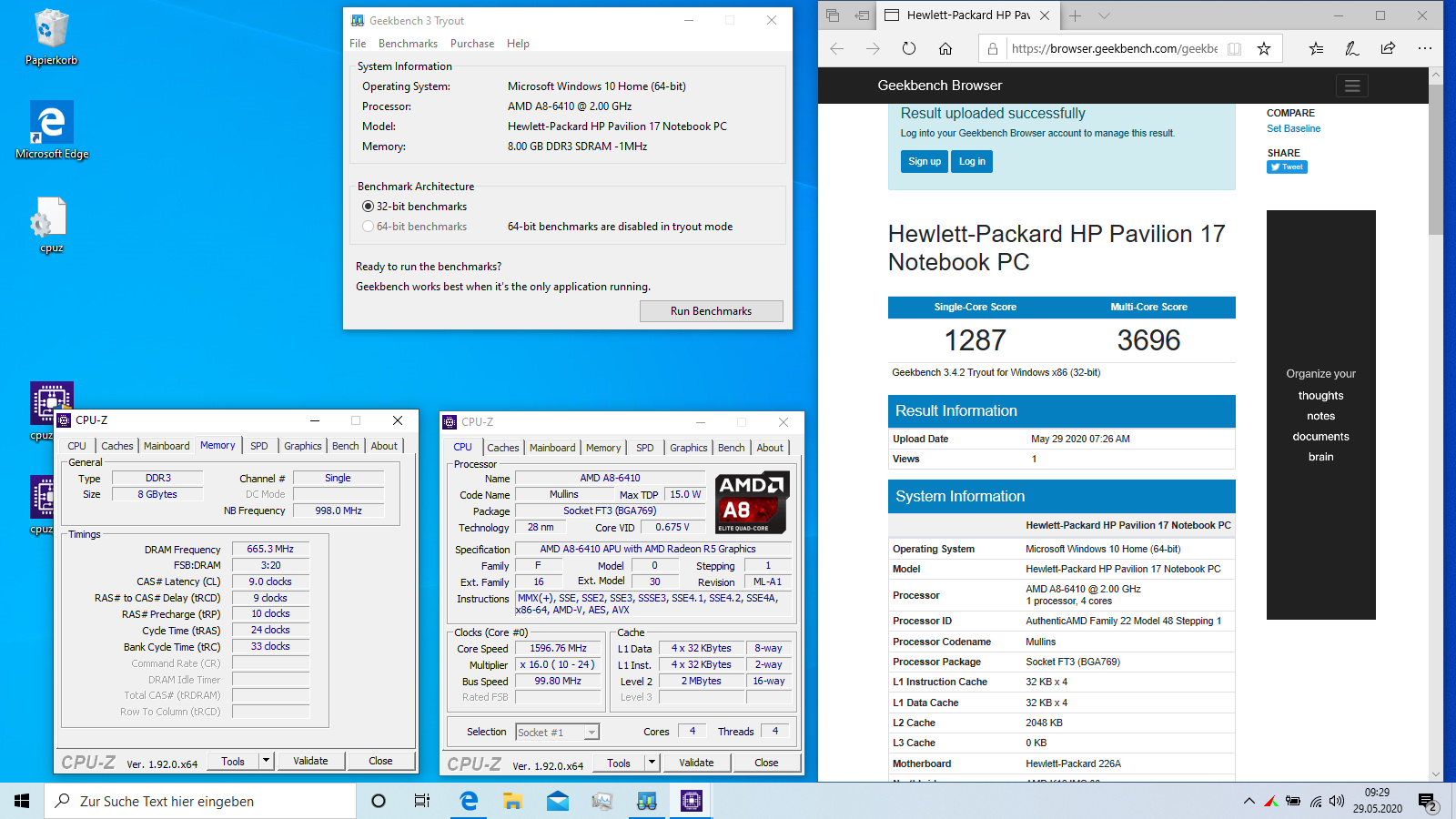
Task: Click the taskbar search box
Action: pyautogui.click(x=200, y=801)
